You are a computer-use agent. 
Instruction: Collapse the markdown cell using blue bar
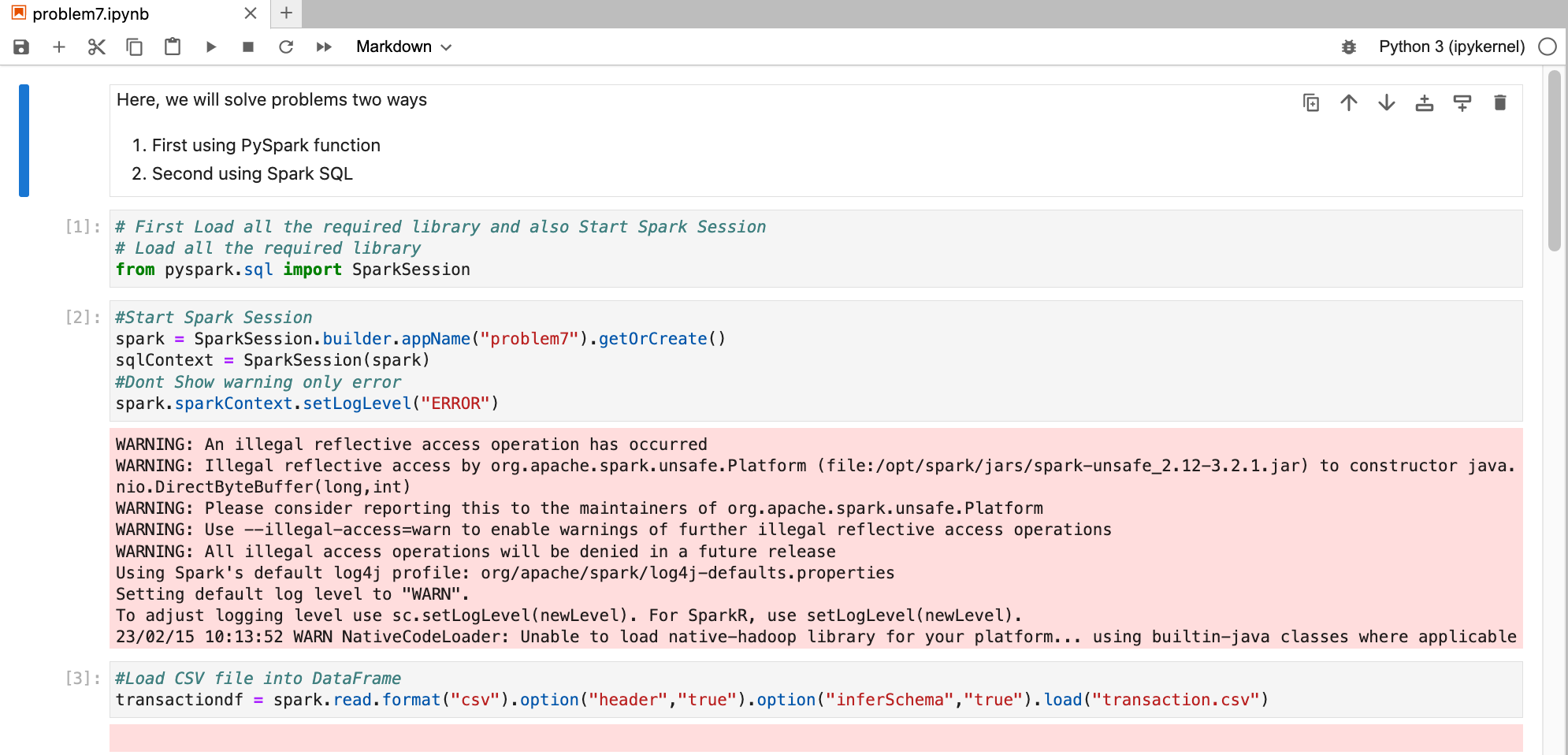(x=24, y=140)
